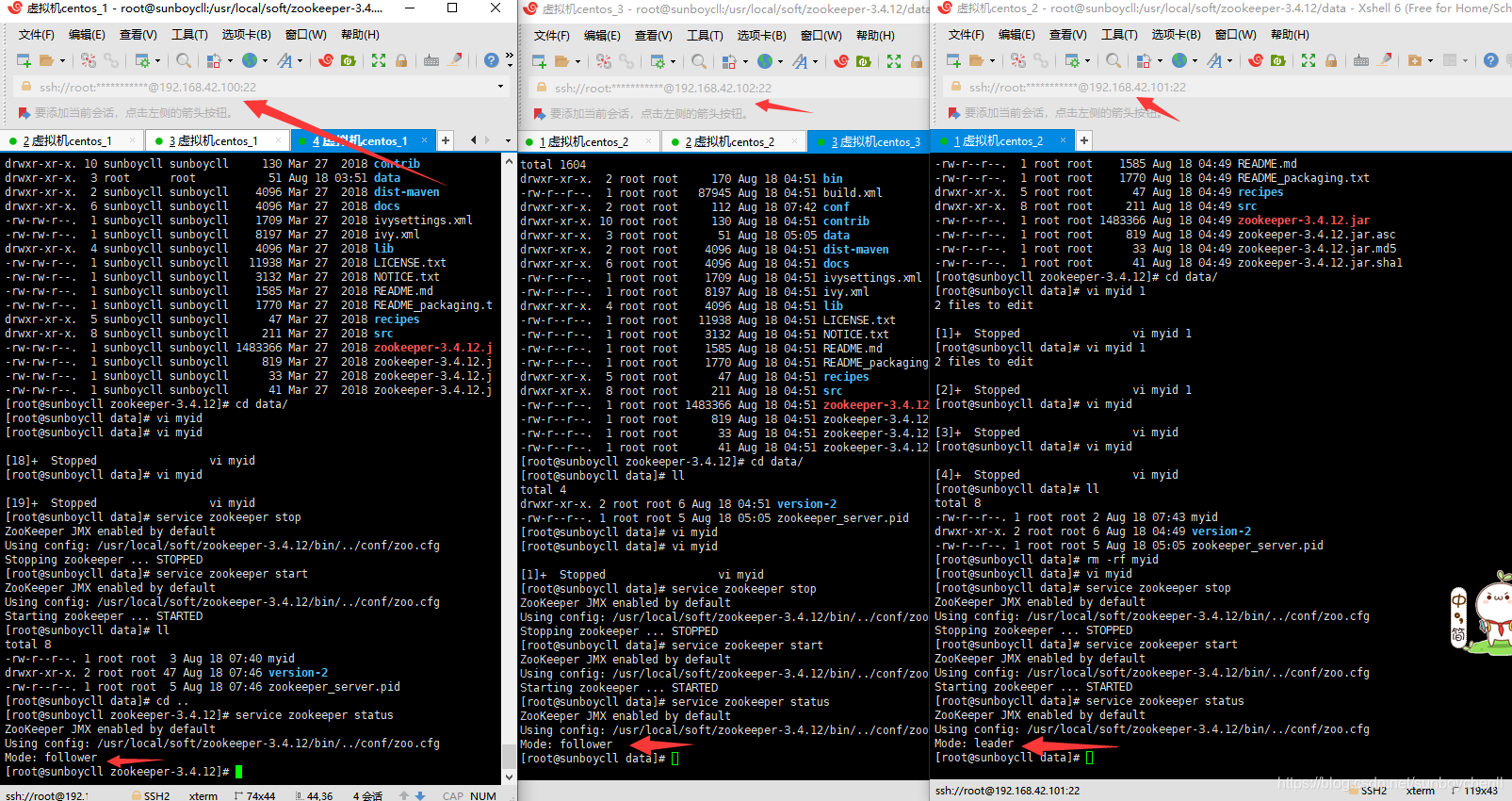Click keyboard map icon in centos_1 window
The height and width of the screenshot is (801, 1512).
431,60
